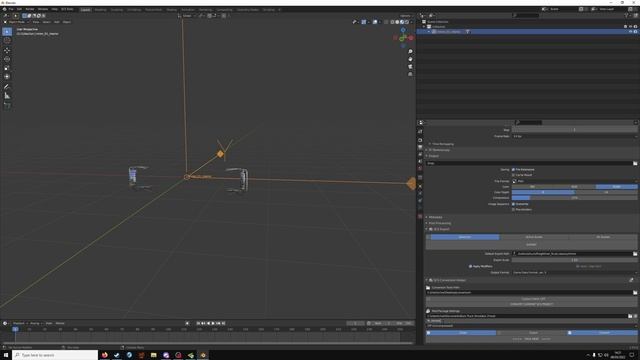Open the Object Mode dropdown
This screenshot has width=640, height=360.
point(16,22)
